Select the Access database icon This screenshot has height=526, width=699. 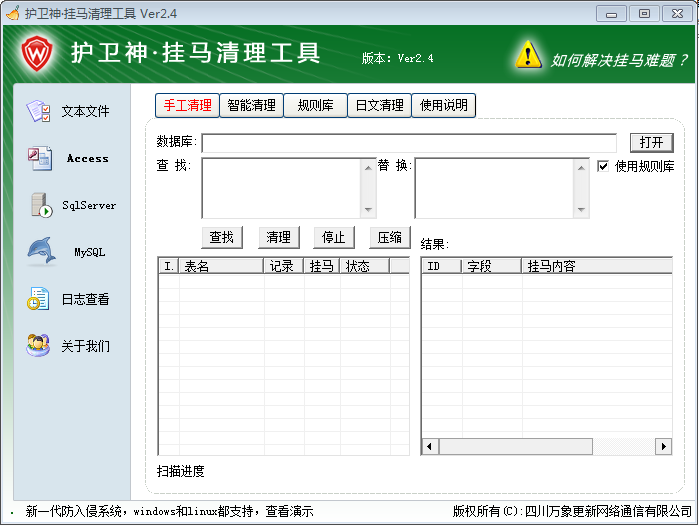(40, 158)
